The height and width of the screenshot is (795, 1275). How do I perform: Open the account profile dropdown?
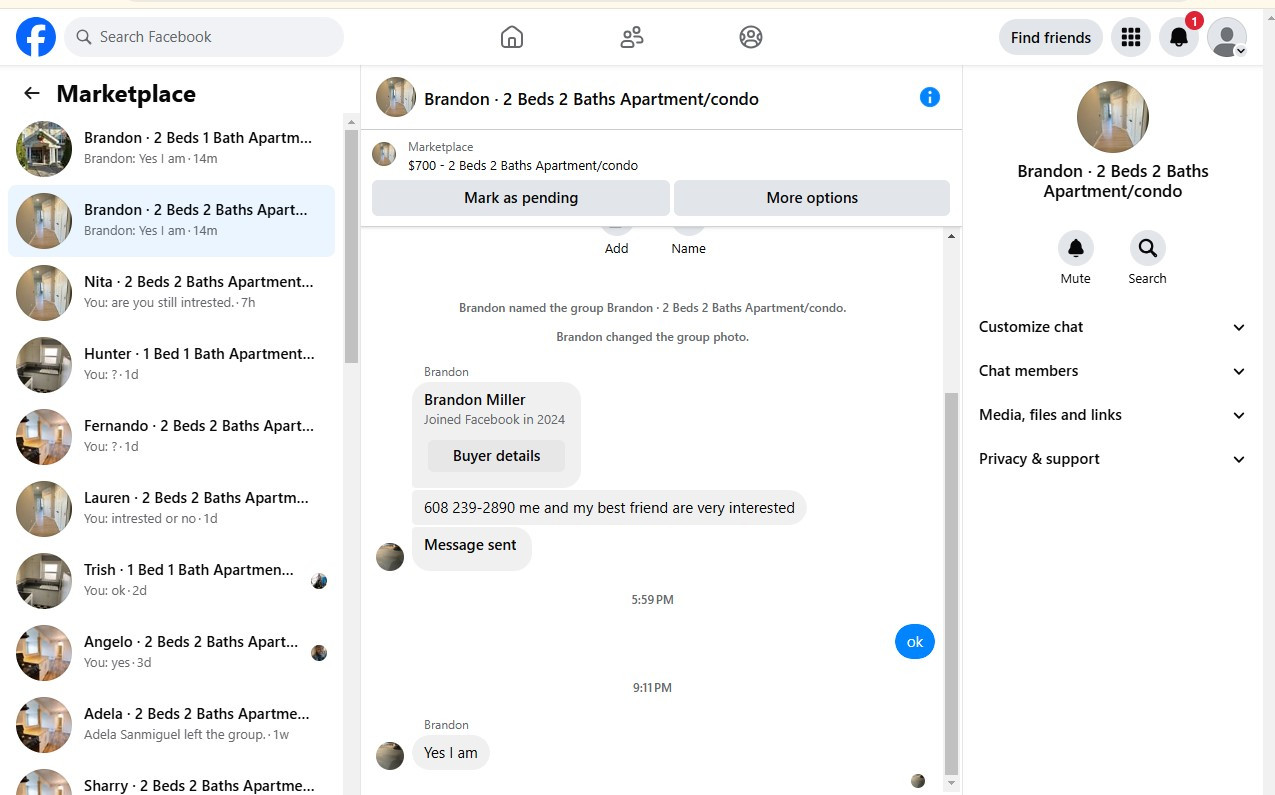click(1227, 37)
